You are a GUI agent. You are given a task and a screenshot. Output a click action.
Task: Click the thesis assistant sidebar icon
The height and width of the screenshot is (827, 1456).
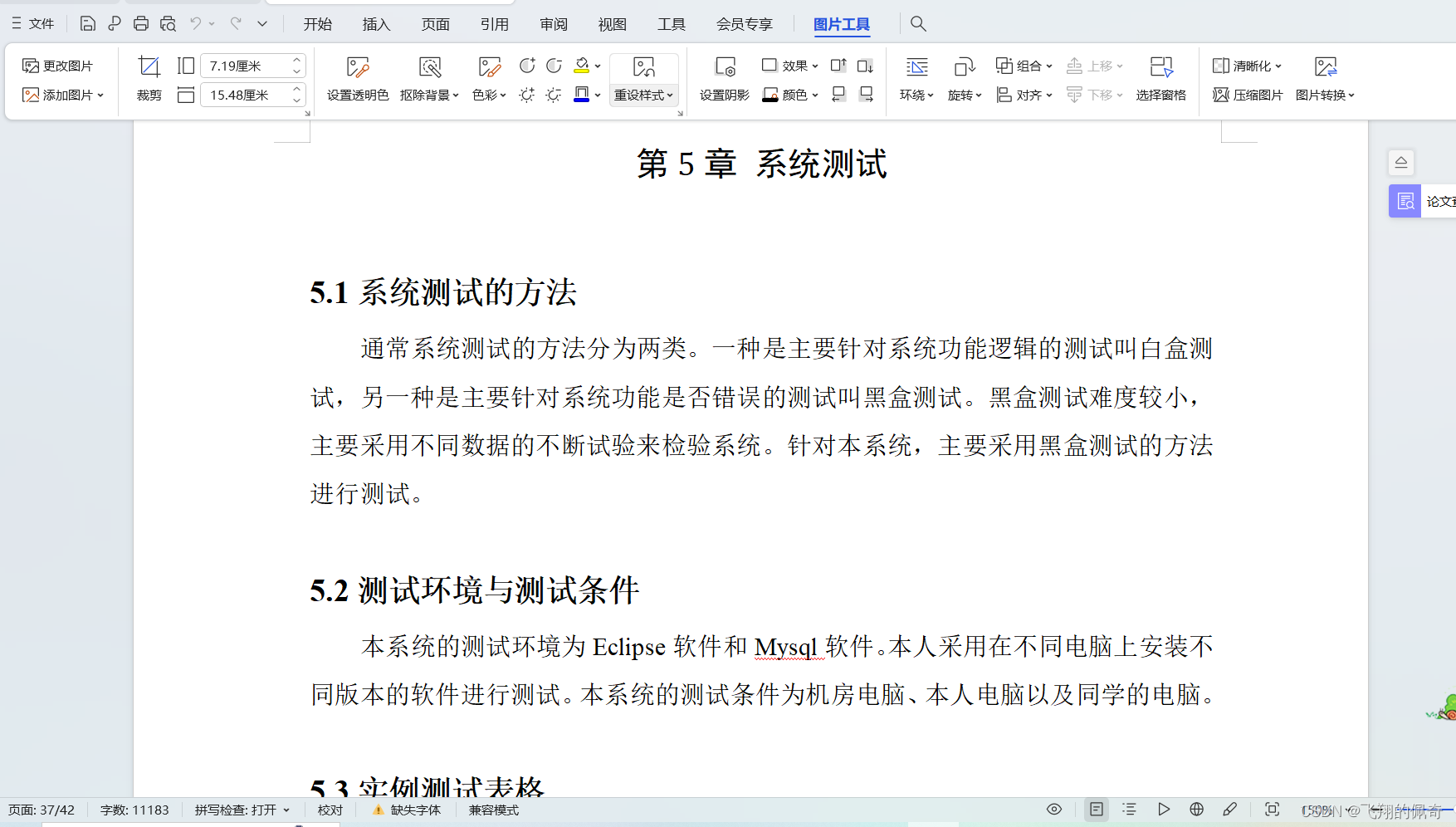coord(1405,201)
